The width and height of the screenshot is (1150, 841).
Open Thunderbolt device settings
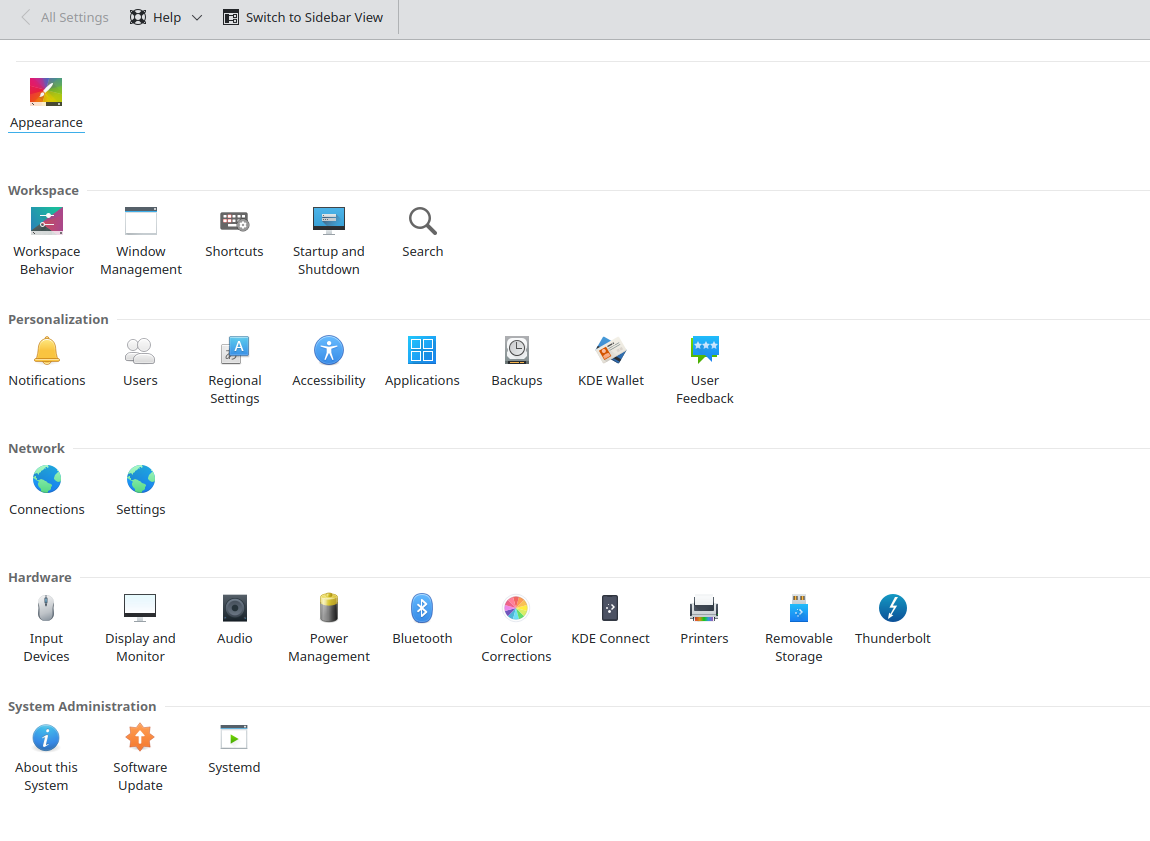(892, 608)
